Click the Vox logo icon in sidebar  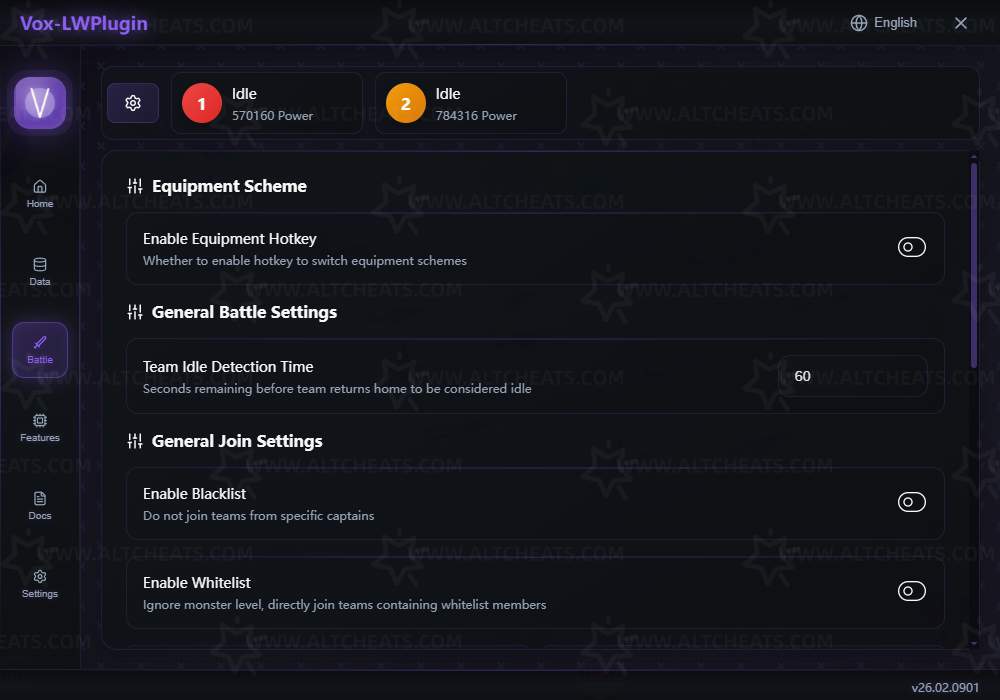tap(40, 103)
